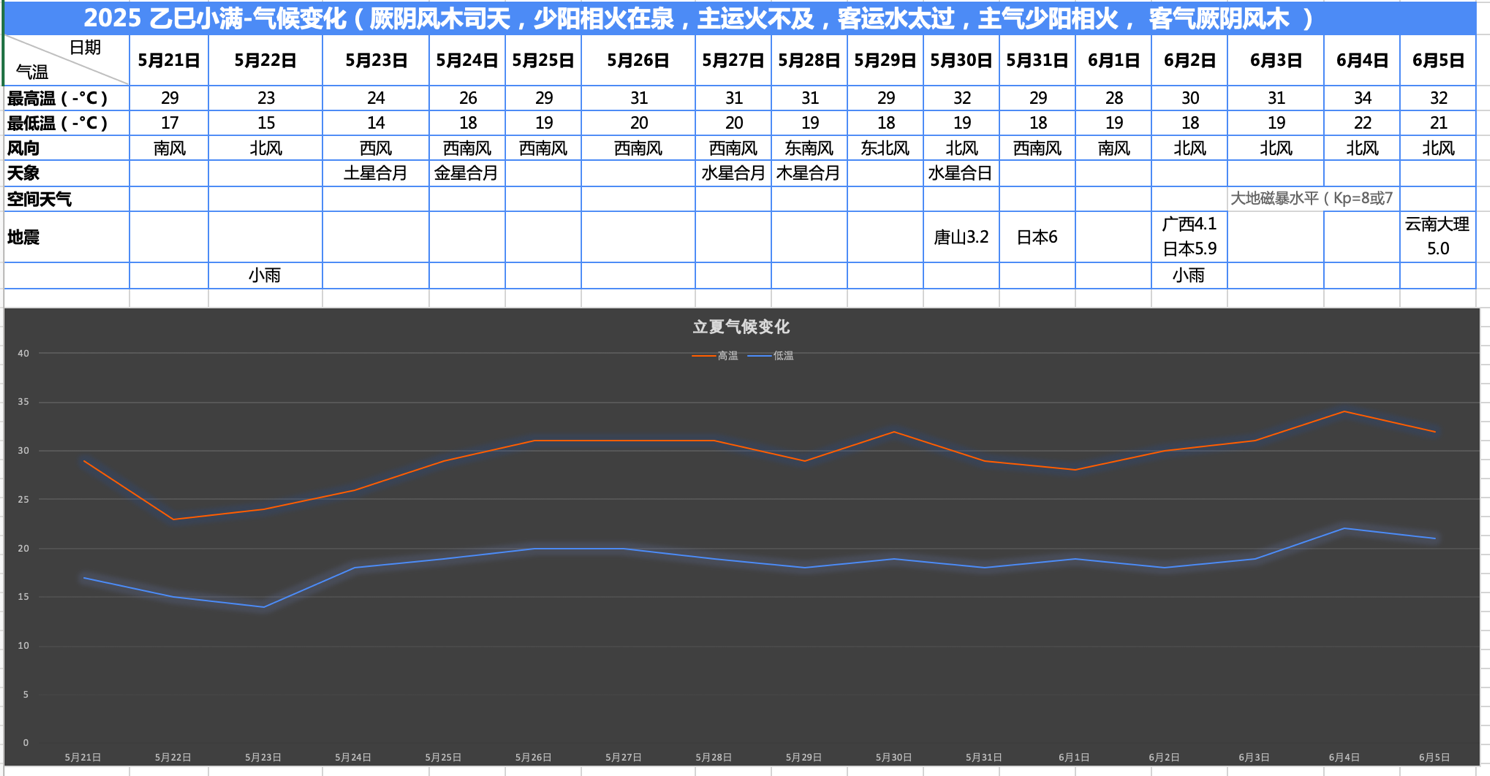This screenshot has width=1490, height=776.
Task: Select the 低温 legend entry in chart
Action: 771,356
